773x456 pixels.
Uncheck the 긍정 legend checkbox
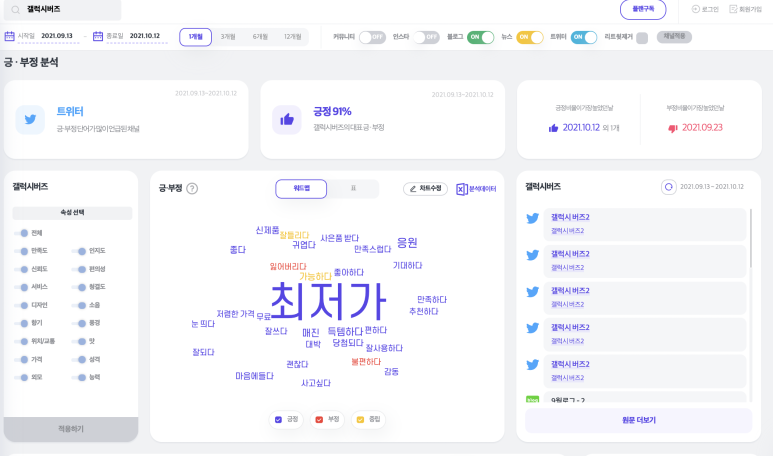278,420
